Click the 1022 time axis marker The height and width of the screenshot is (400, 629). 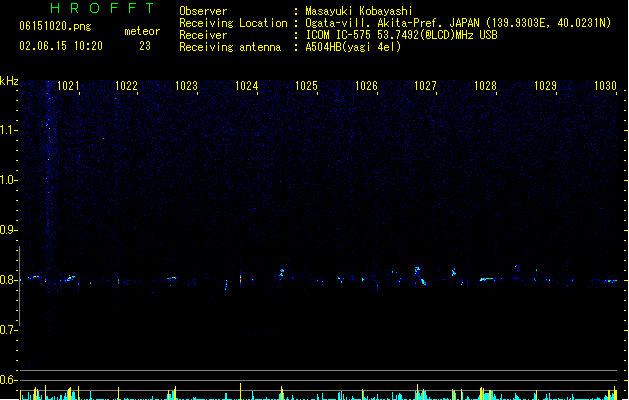click(126, 85)
